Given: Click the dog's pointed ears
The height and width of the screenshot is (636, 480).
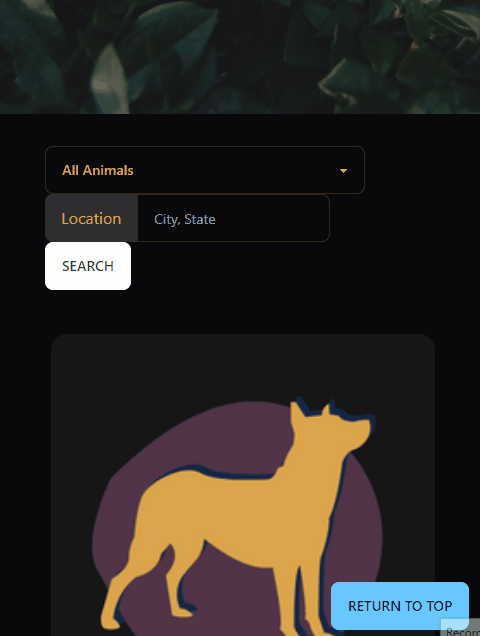Looking at the screenshot, I should [x=312, y=408].
